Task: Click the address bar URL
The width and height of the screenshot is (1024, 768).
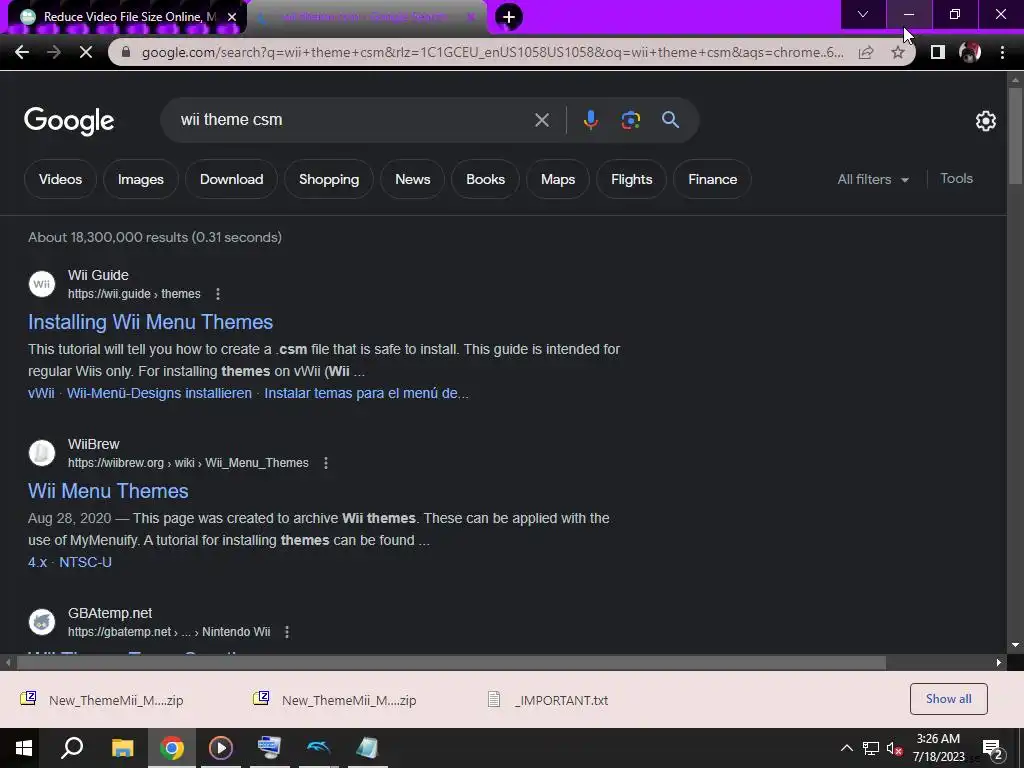Action: pyautogui.click(x=493, y=52)
